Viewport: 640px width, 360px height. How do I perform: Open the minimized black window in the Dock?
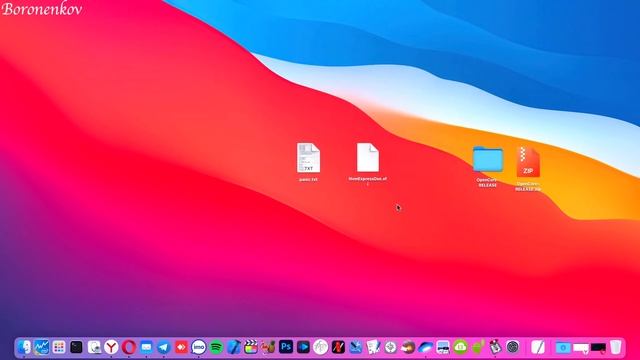pos(598,348)
